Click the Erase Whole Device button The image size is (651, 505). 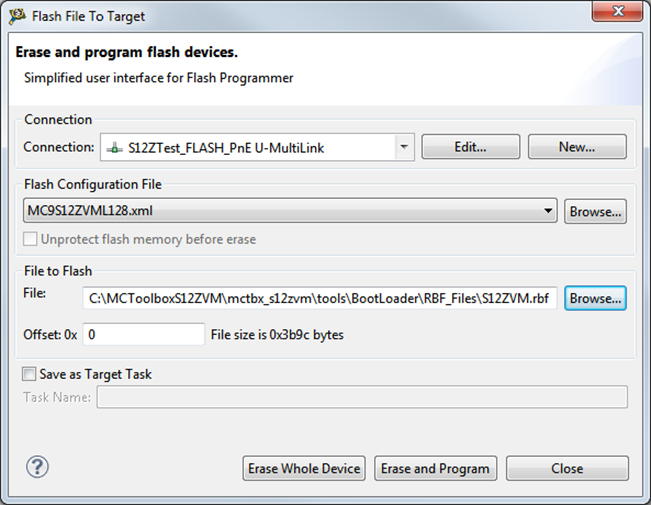point(304,468)
